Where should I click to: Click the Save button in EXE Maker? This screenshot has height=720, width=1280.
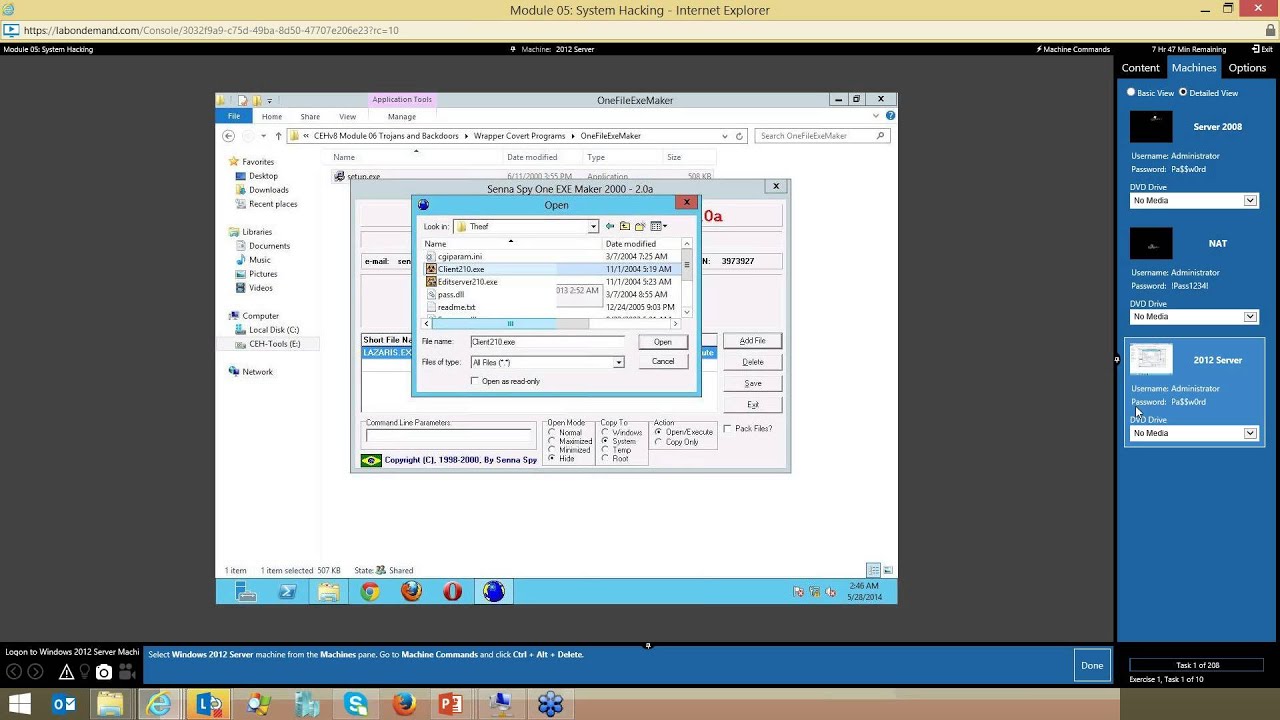click(752, 383)
